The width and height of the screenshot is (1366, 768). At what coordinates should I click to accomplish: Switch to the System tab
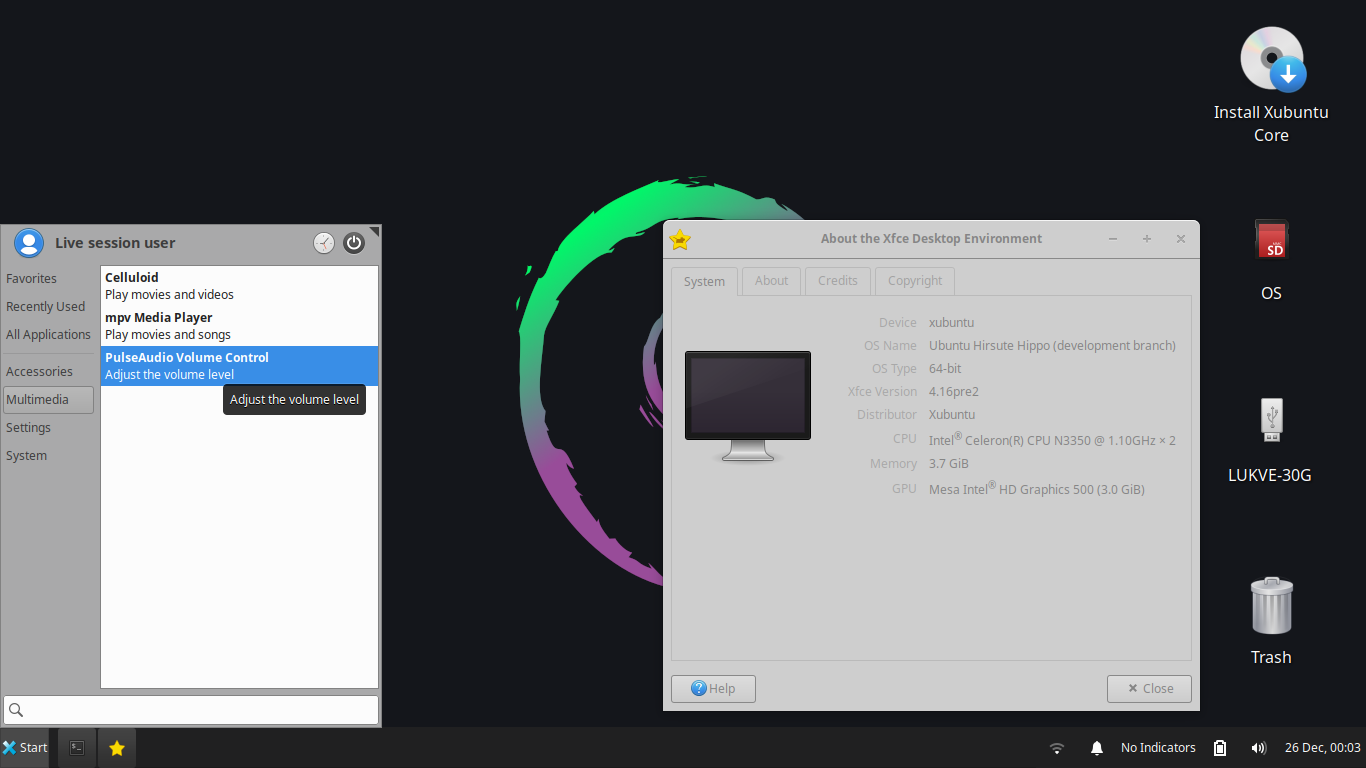pyautogui.click(x=704, y=281)
